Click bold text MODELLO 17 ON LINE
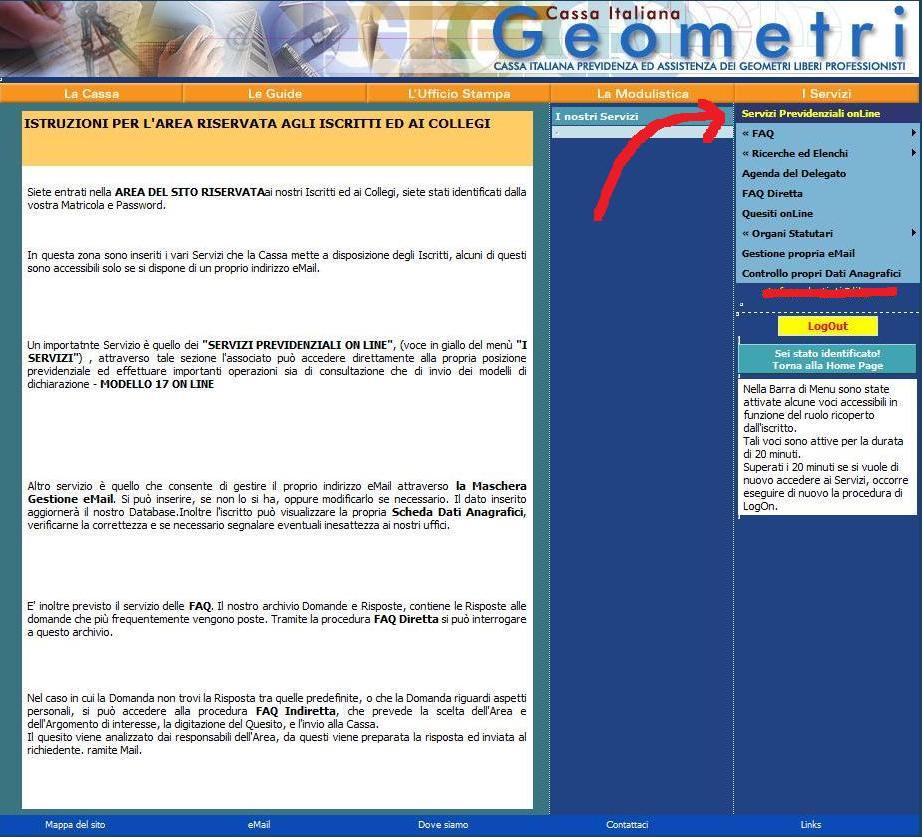 pyautogui.click(x=157, y=384)
